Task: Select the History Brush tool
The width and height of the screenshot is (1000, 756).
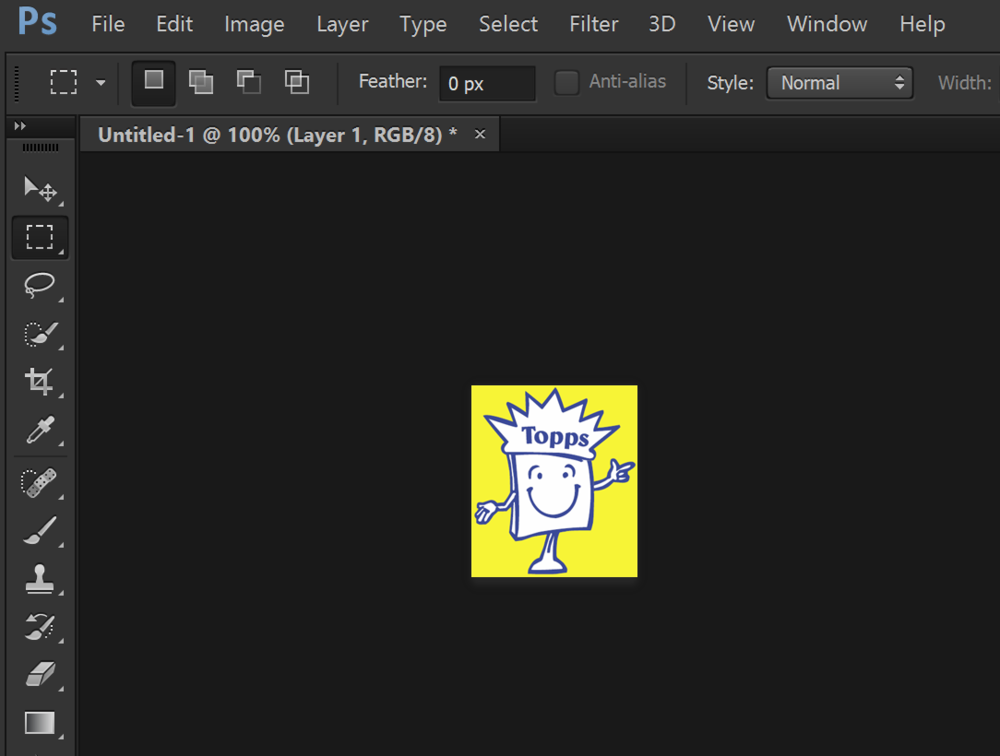Action: coord(40,627)
